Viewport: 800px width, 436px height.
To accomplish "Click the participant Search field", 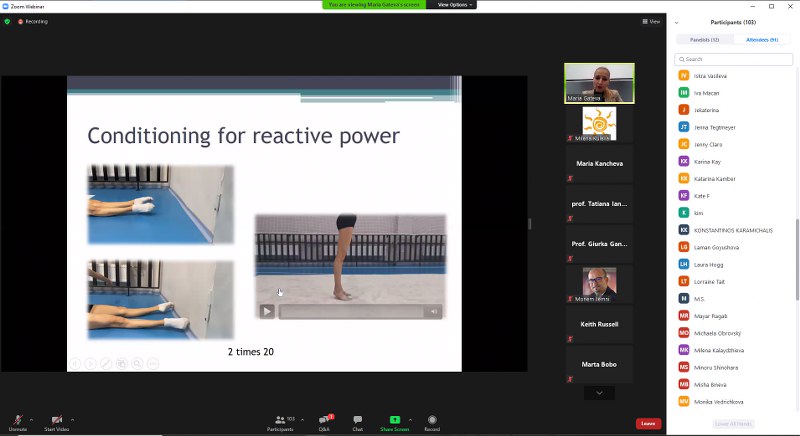I will 734,59.
